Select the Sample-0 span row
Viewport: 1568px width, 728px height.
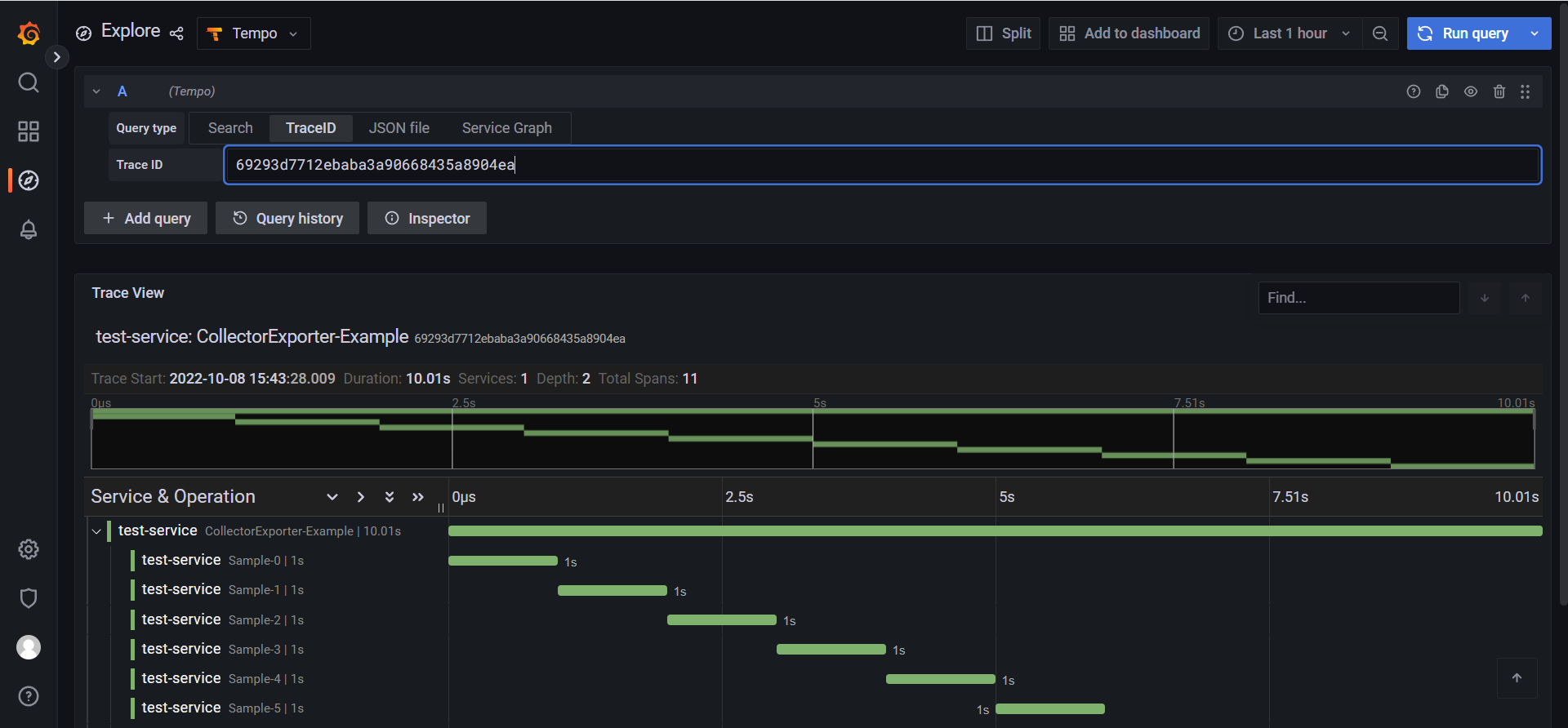click(266, 561)
